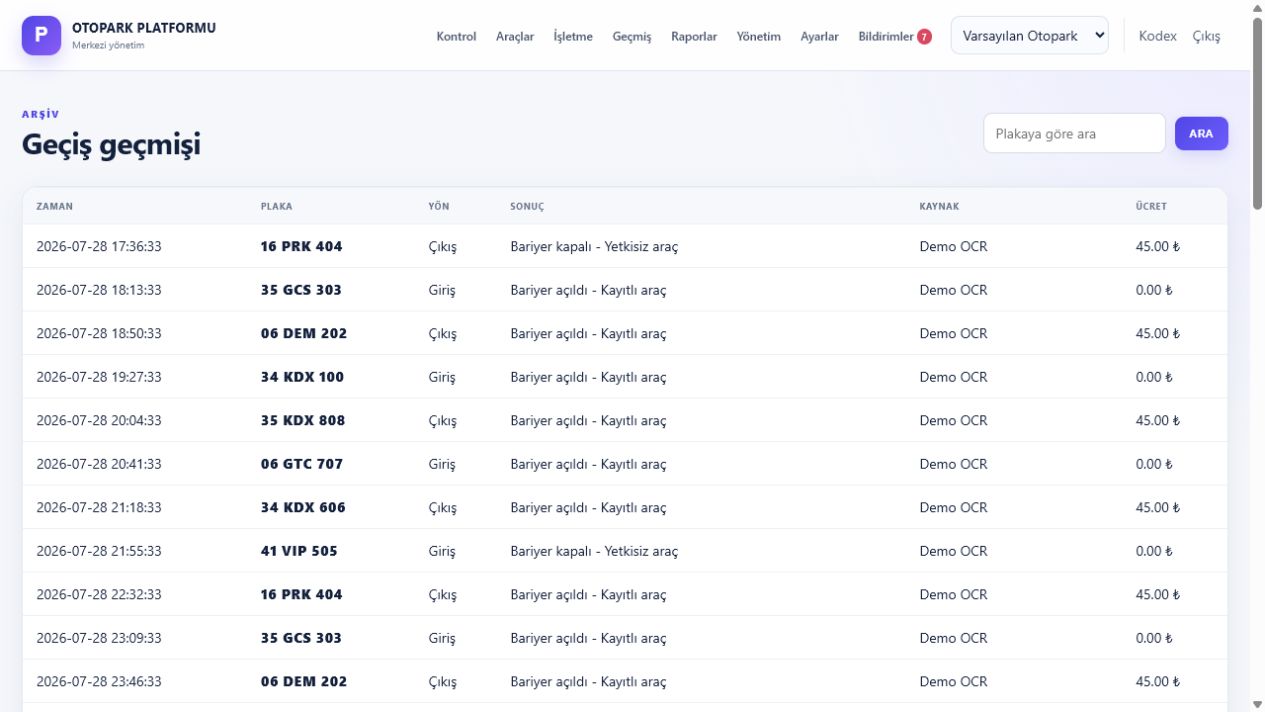Expand the Varsayılan Otopark dropdown
The height and width of the screenshot is (712, 1265).
[x=1030, y=35]
